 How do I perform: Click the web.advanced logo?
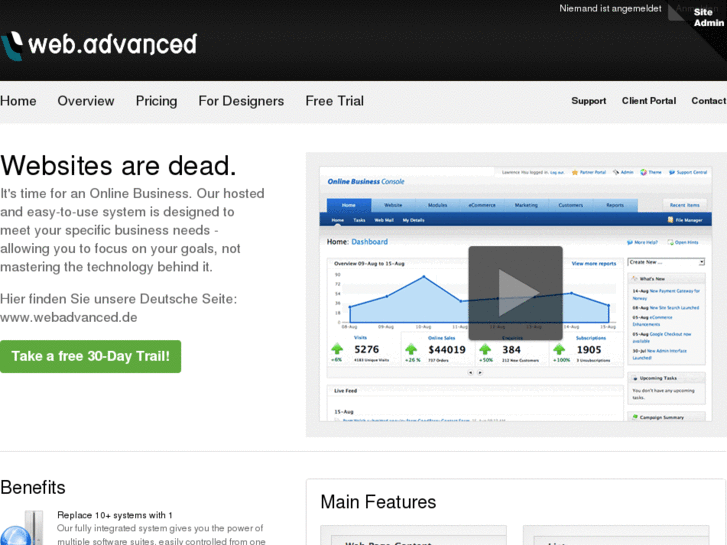(99, 45)
